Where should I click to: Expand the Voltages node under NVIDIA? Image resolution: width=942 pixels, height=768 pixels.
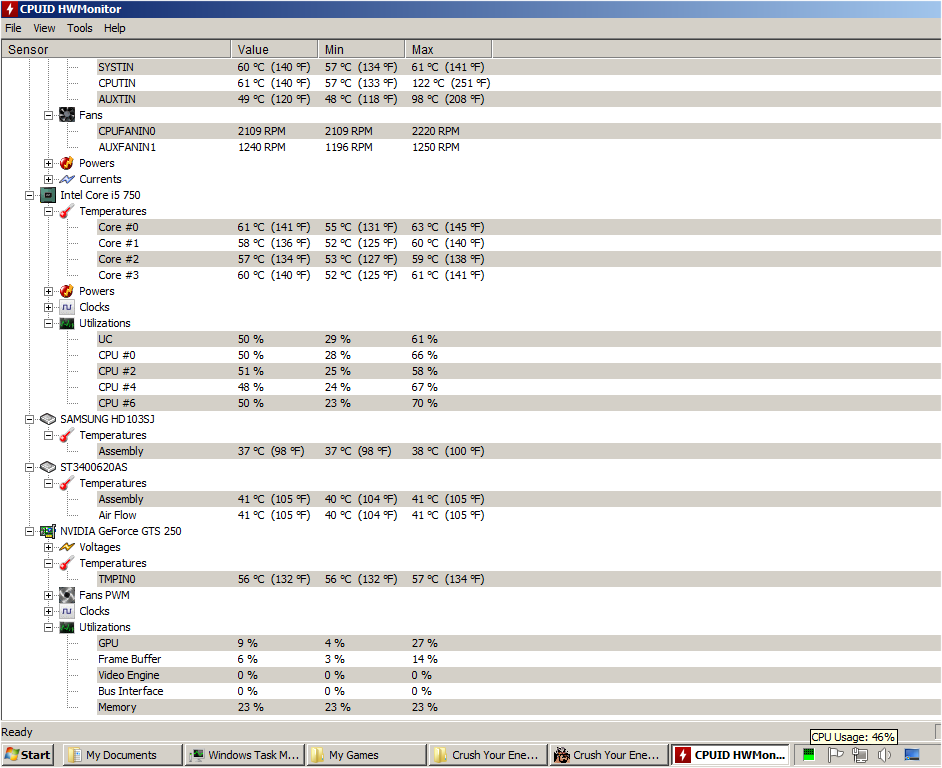48,547
